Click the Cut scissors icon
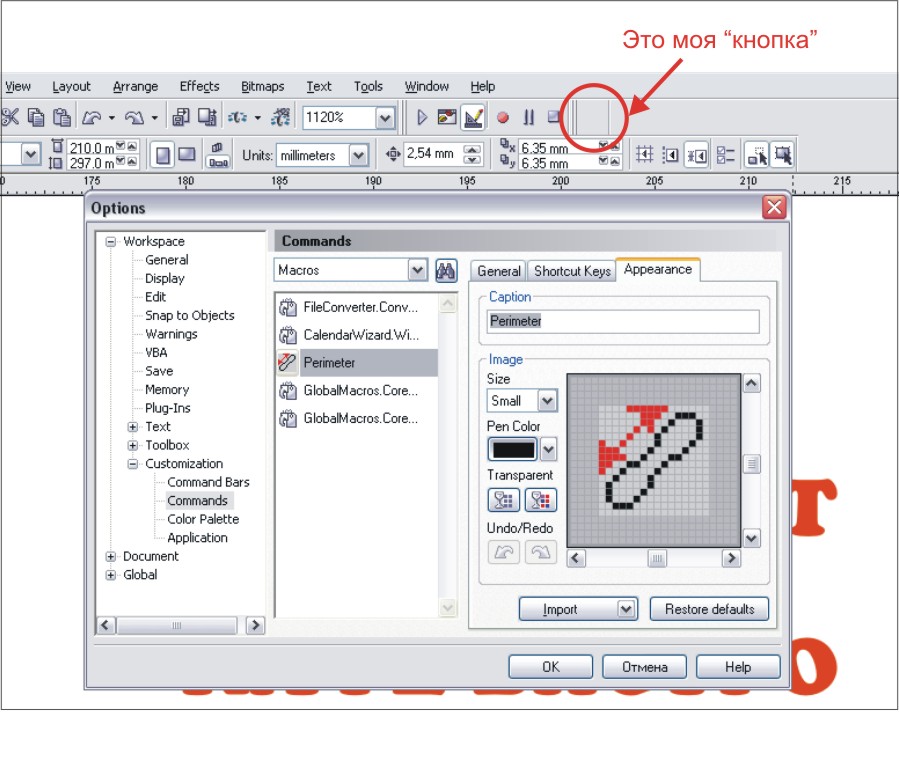 [x=10, y=118]
